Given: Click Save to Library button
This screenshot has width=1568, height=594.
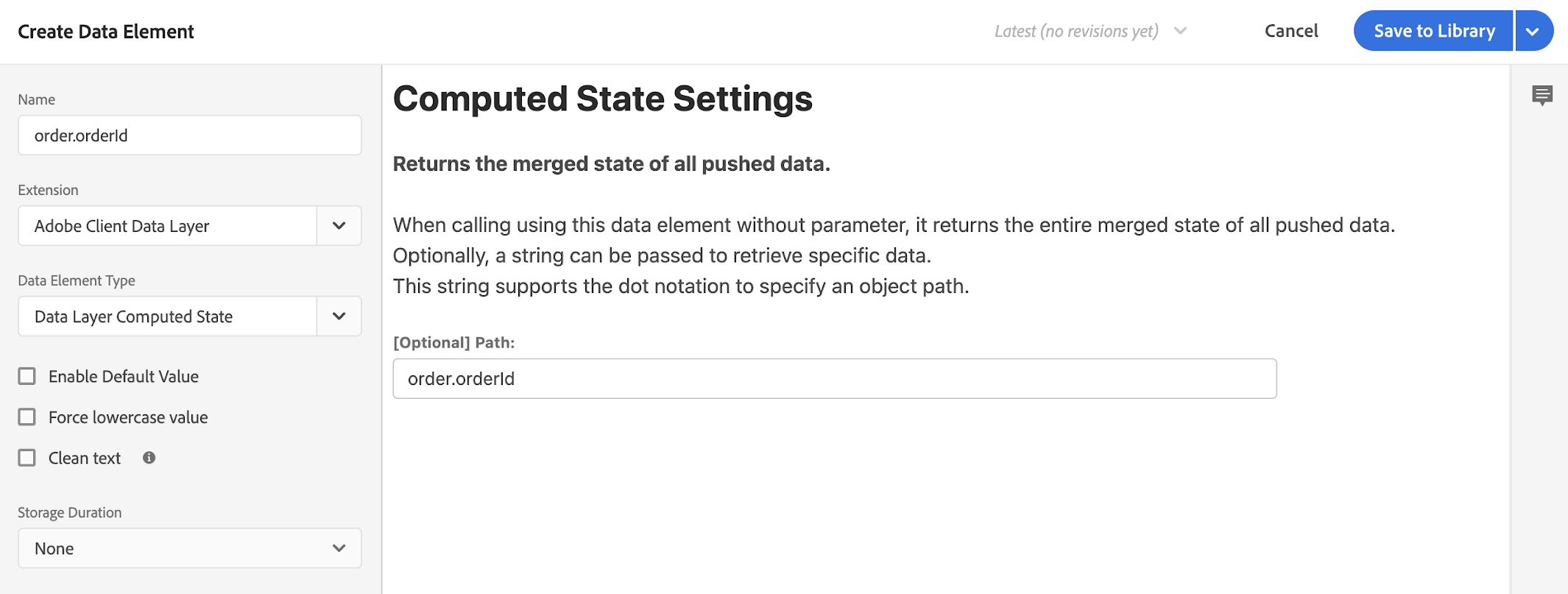Looking at the screenshot, I should click(x=1433, y=31).
